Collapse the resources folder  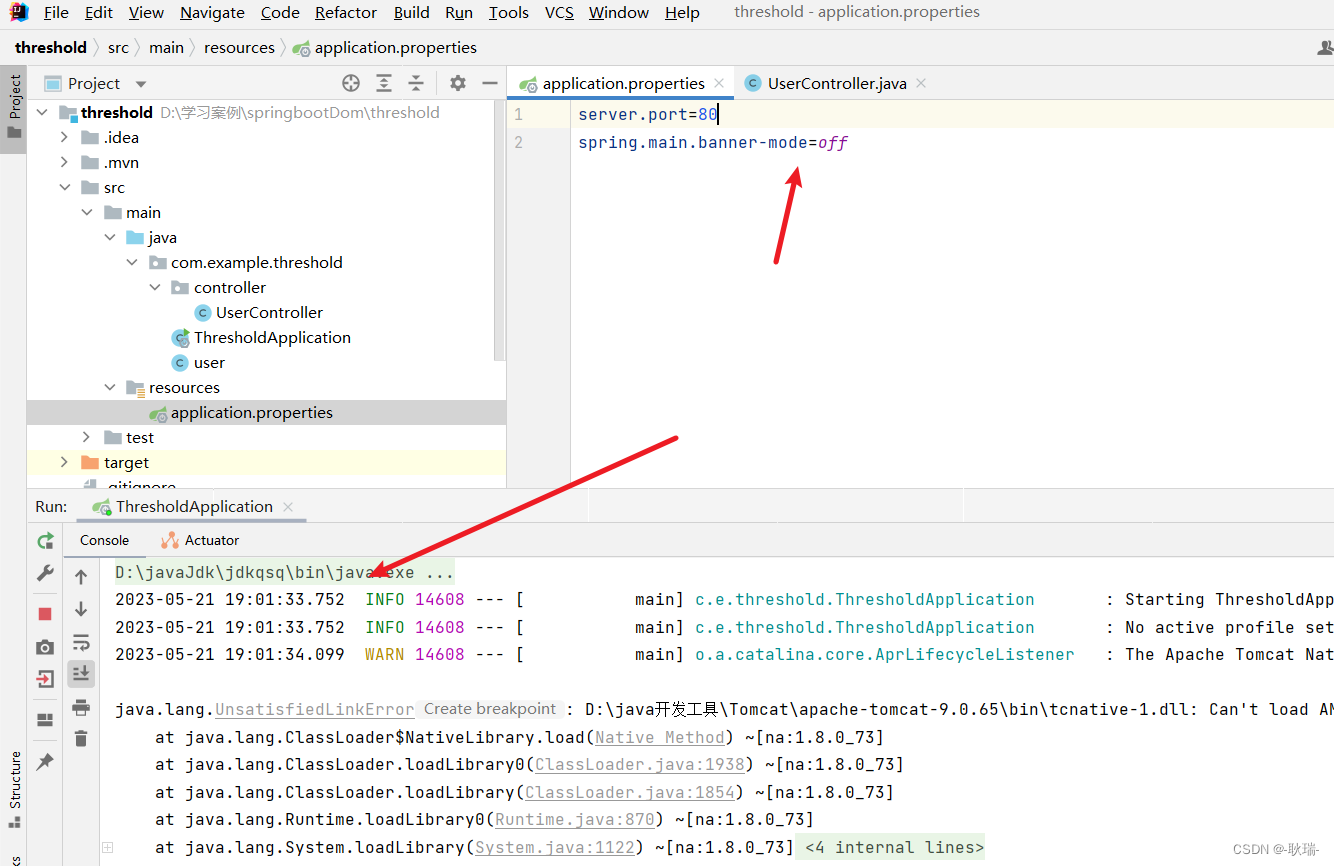(x=109, y=387)
